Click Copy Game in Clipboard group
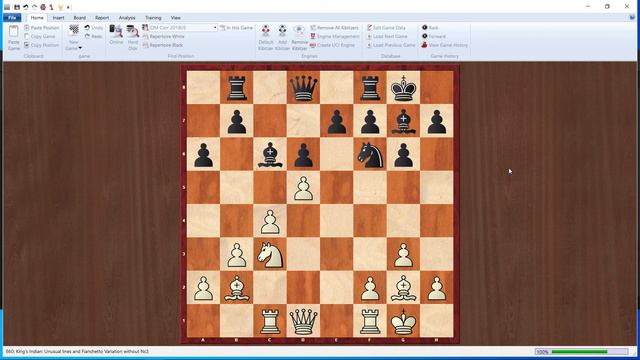 point(39,36)
